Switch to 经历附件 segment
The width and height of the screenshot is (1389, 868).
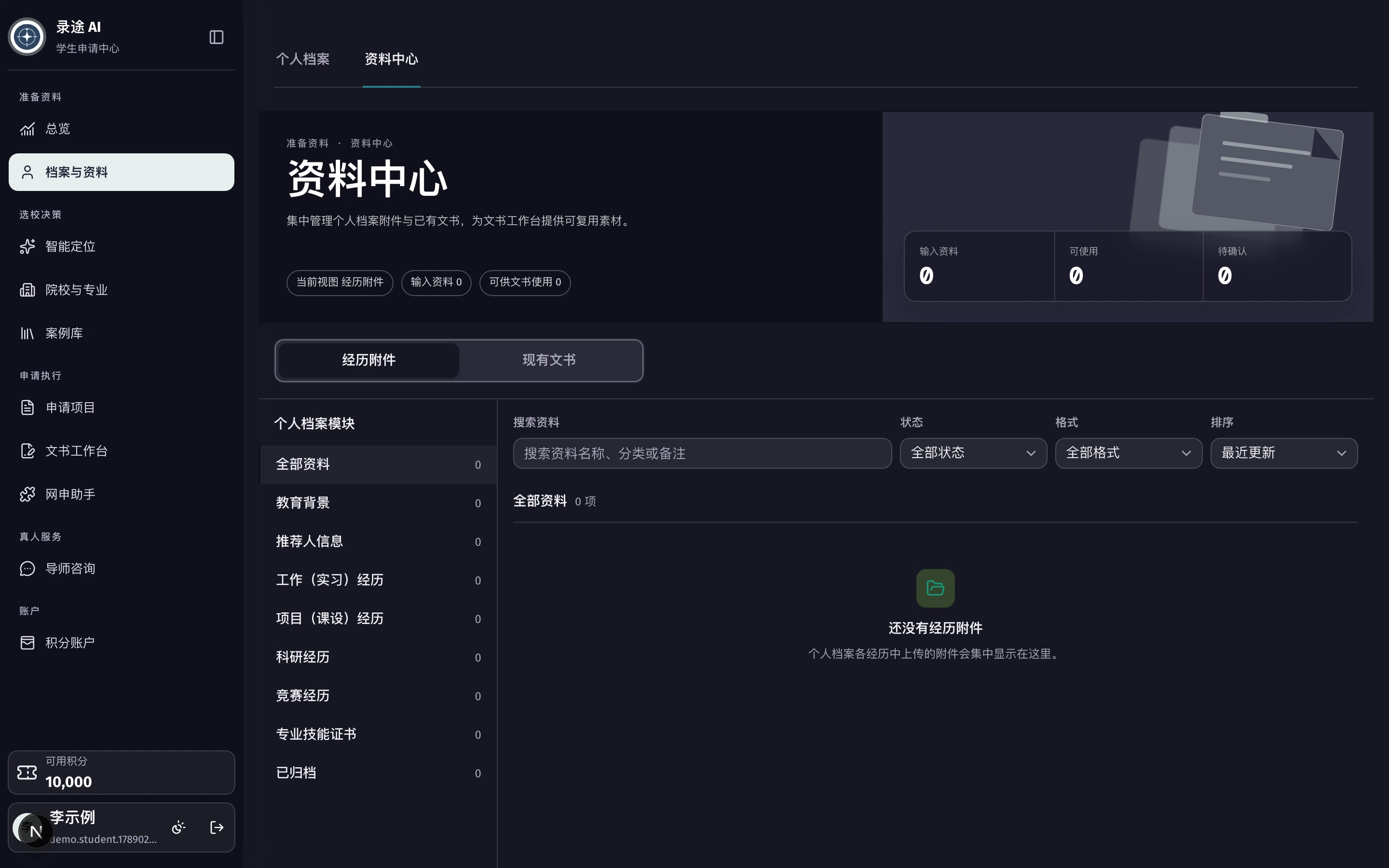pos(368,360)
